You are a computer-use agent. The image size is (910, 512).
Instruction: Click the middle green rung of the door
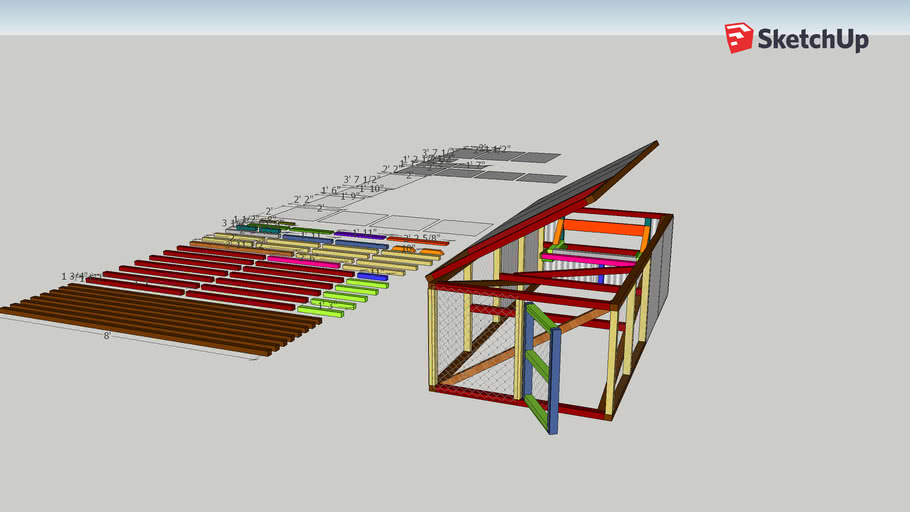point(537,366)
